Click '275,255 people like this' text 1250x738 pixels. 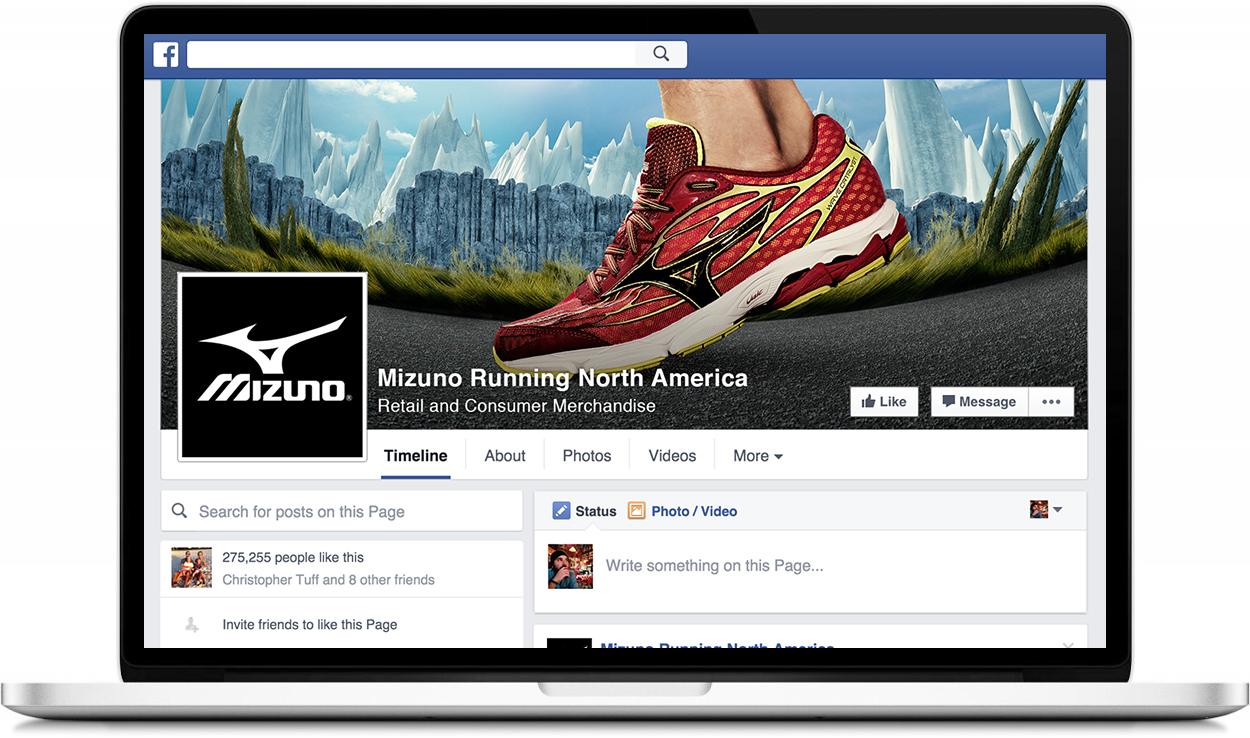[x=293, y=558]
